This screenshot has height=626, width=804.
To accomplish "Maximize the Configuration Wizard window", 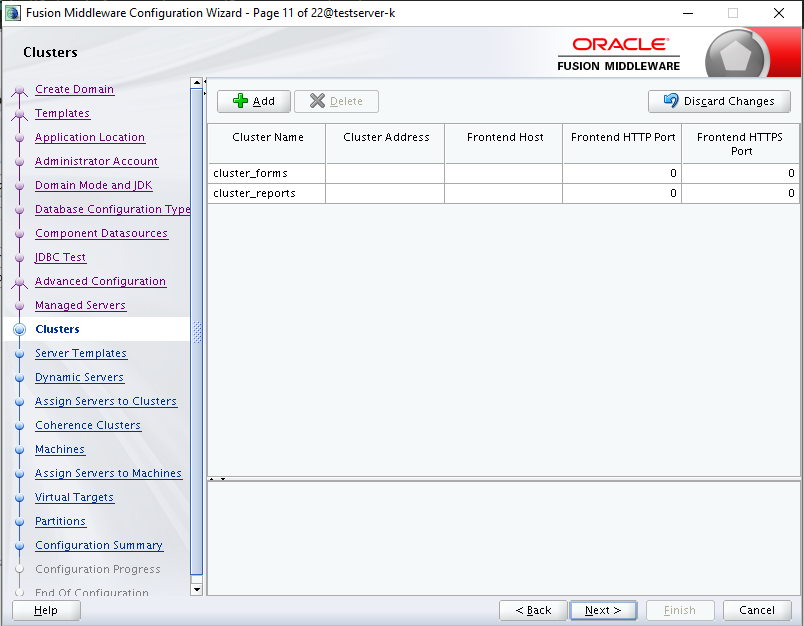I will [x=733, y=13].
